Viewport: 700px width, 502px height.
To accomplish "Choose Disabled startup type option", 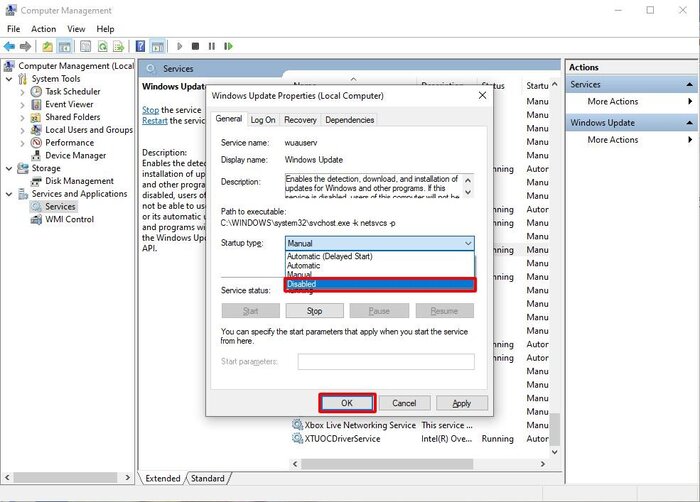I will (x=380, y=284).
